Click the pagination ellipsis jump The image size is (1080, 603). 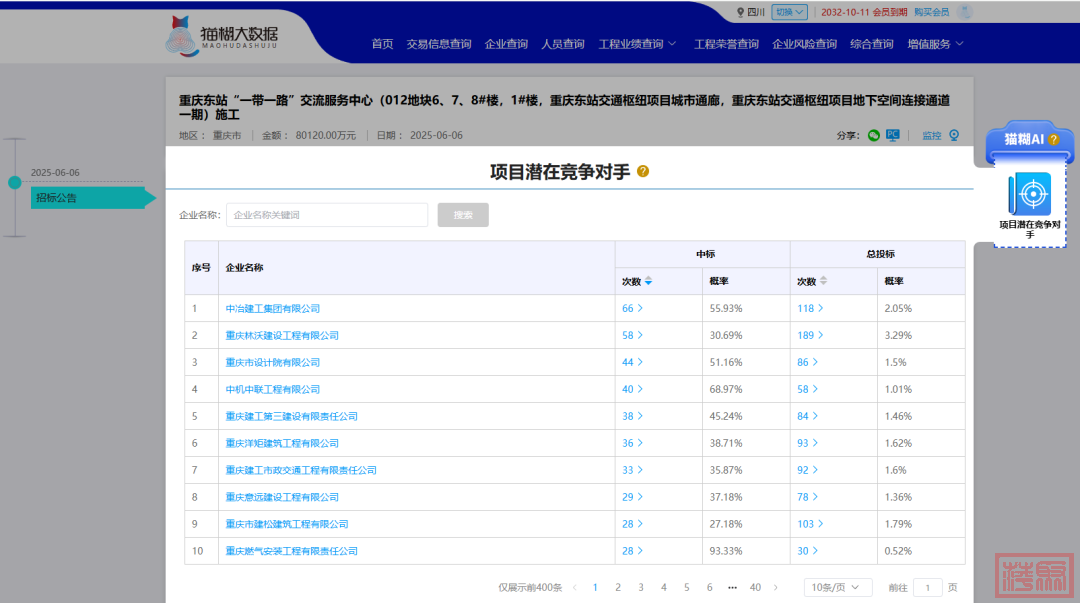tap(732, 587)
